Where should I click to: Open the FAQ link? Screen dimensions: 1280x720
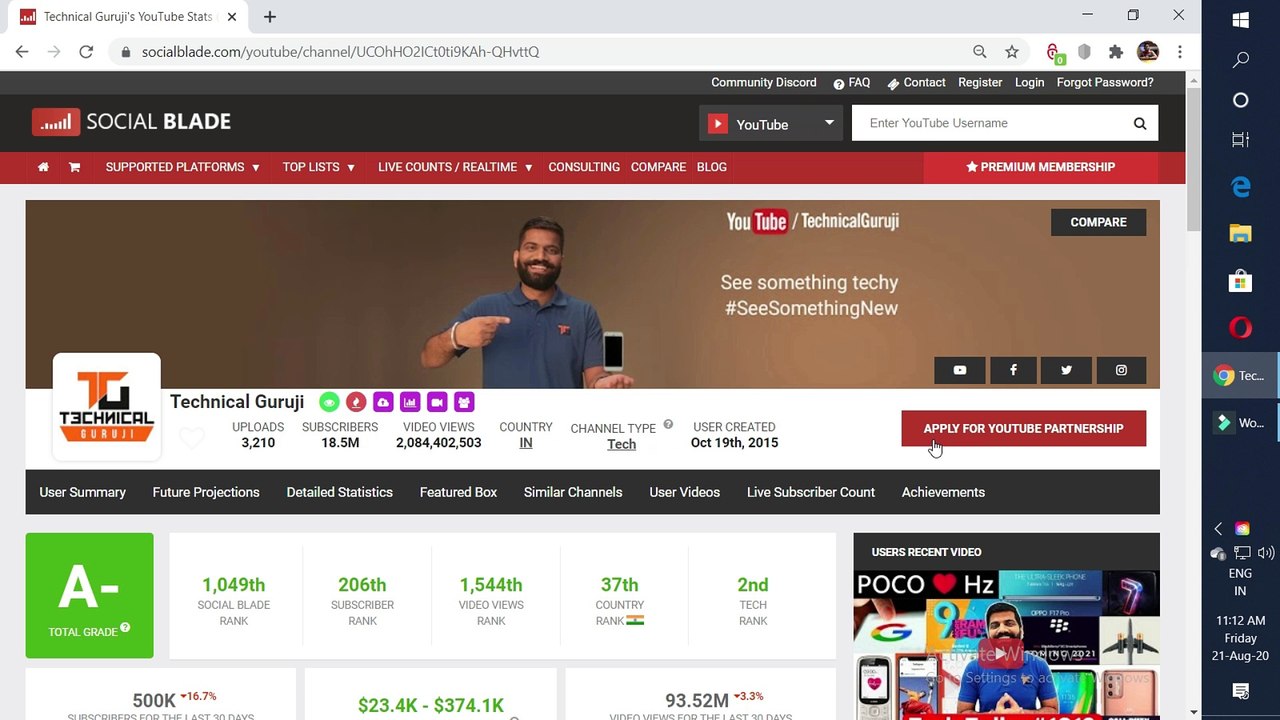tap(852, 83)
